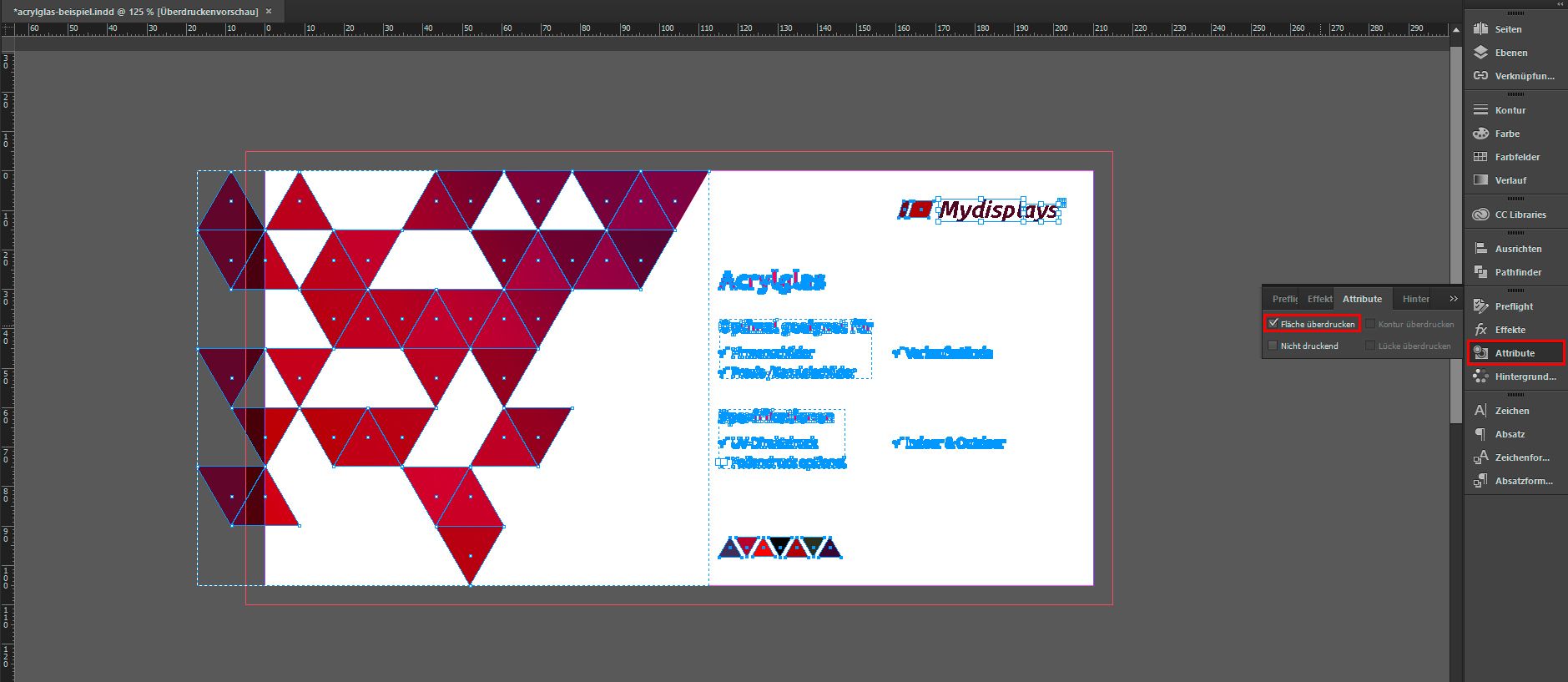Open the Pathfinder panel icon

click(x=1480, y=271)
